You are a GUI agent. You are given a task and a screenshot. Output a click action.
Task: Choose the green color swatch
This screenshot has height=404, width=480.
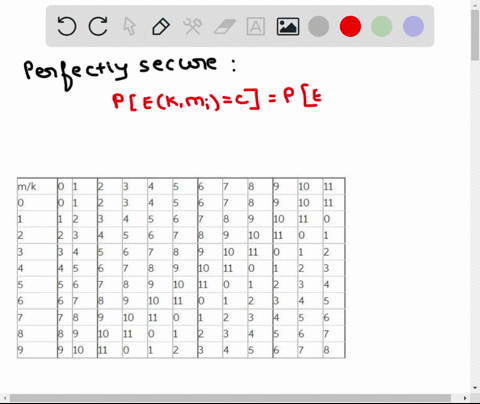[382, 26]
